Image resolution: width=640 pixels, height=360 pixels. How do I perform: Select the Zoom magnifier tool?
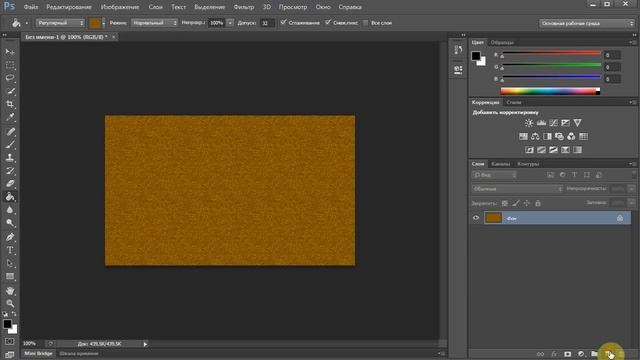point(10,303)
